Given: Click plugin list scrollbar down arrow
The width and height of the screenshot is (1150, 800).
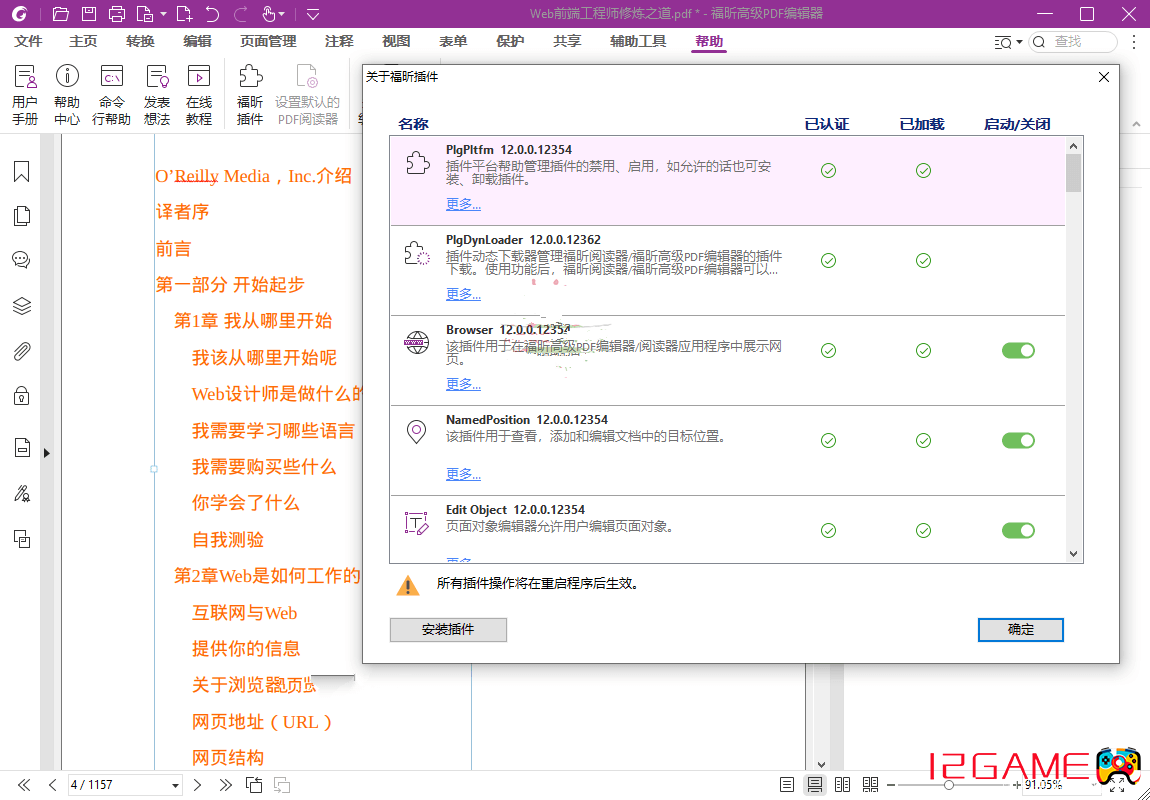Looking at the screenshot, I should pyautogui.click(x=1074, y=554).
